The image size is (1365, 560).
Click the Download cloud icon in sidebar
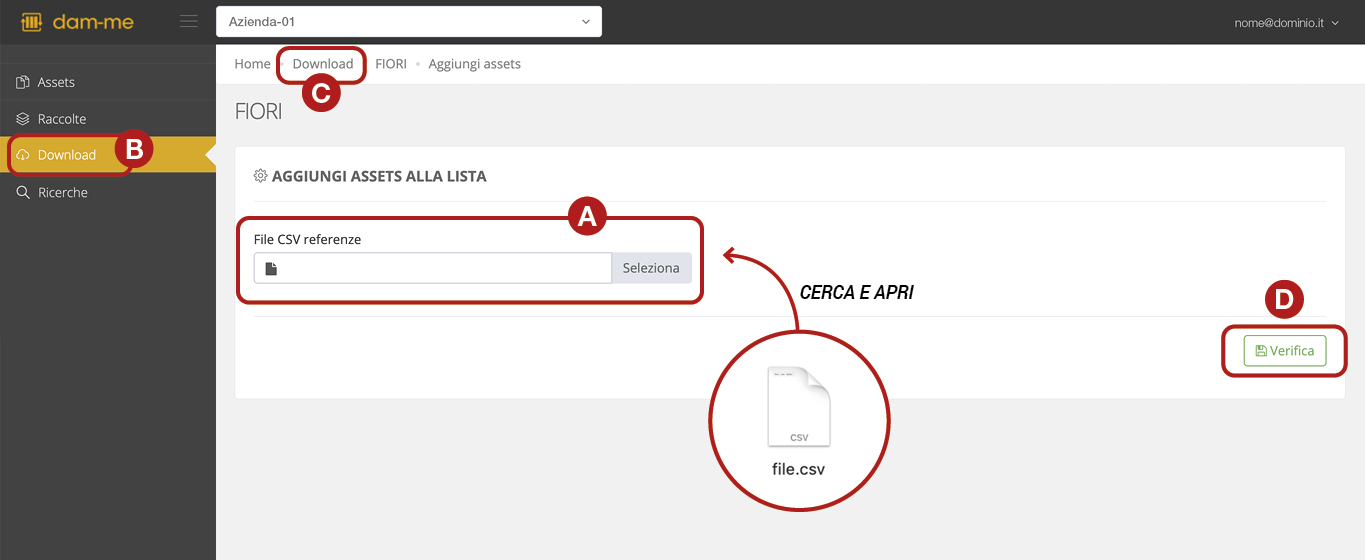click(x=23, y=155)
